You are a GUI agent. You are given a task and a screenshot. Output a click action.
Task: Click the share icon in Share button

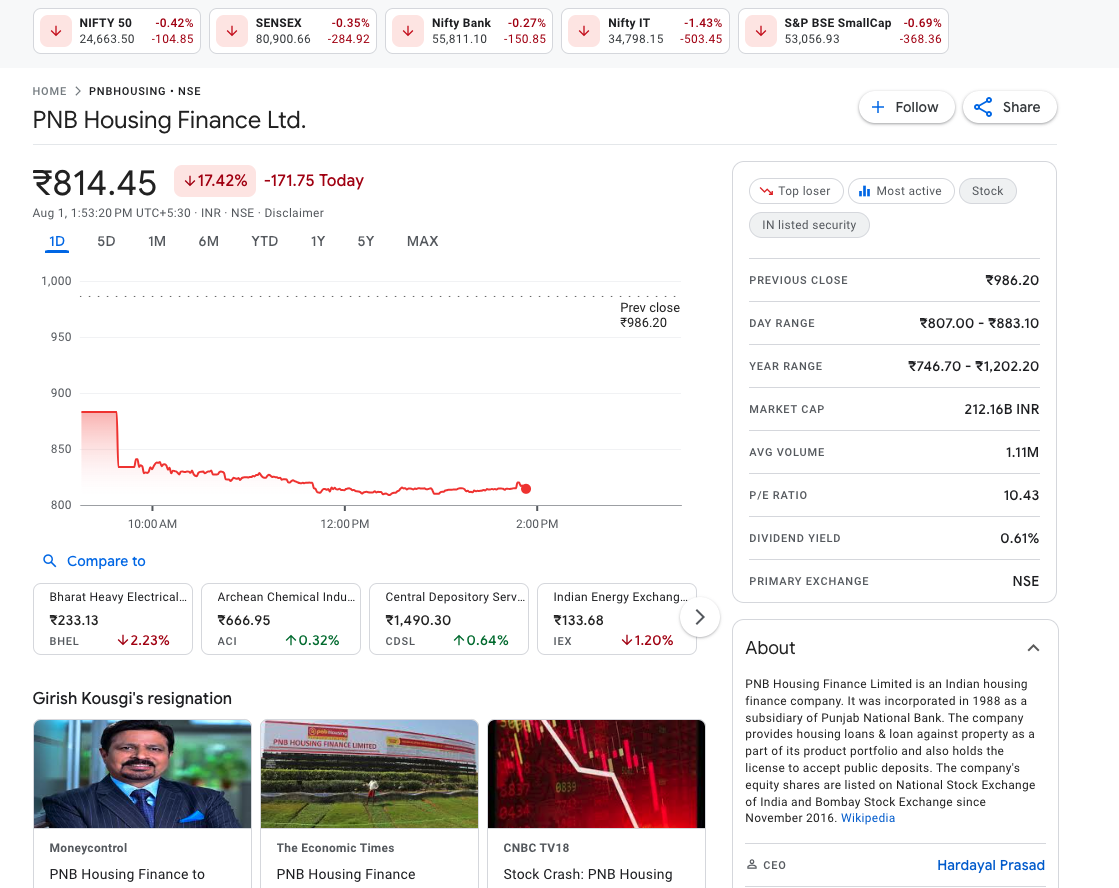983,107
